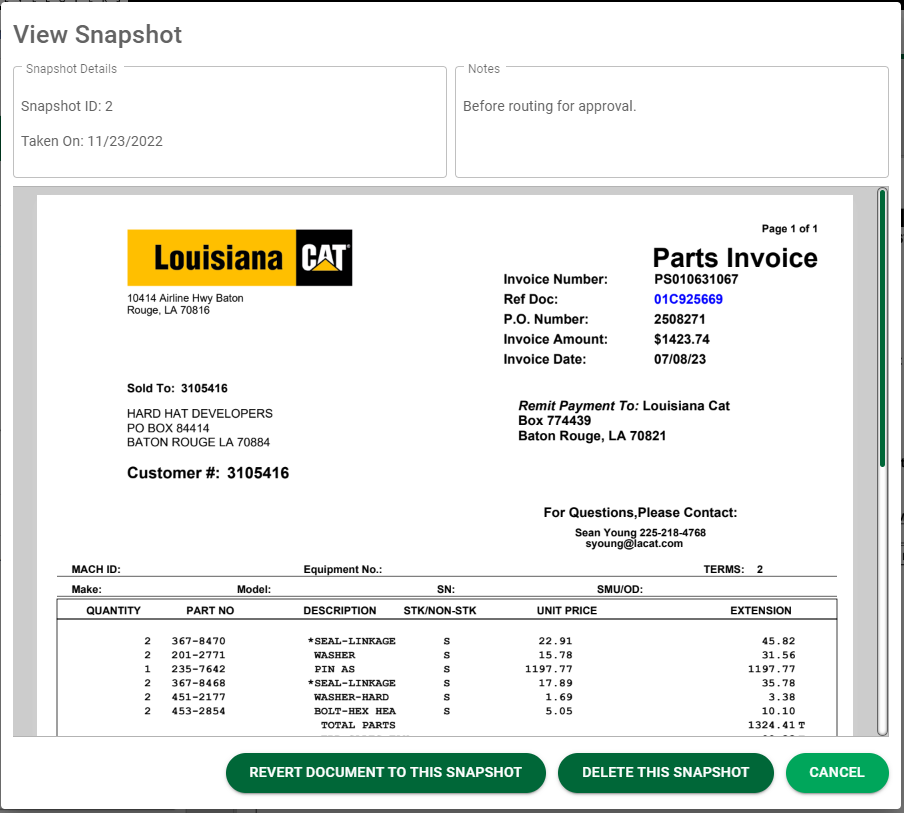
Task: Click BOLT-HEX HEA description
Action: click(355, 711)
